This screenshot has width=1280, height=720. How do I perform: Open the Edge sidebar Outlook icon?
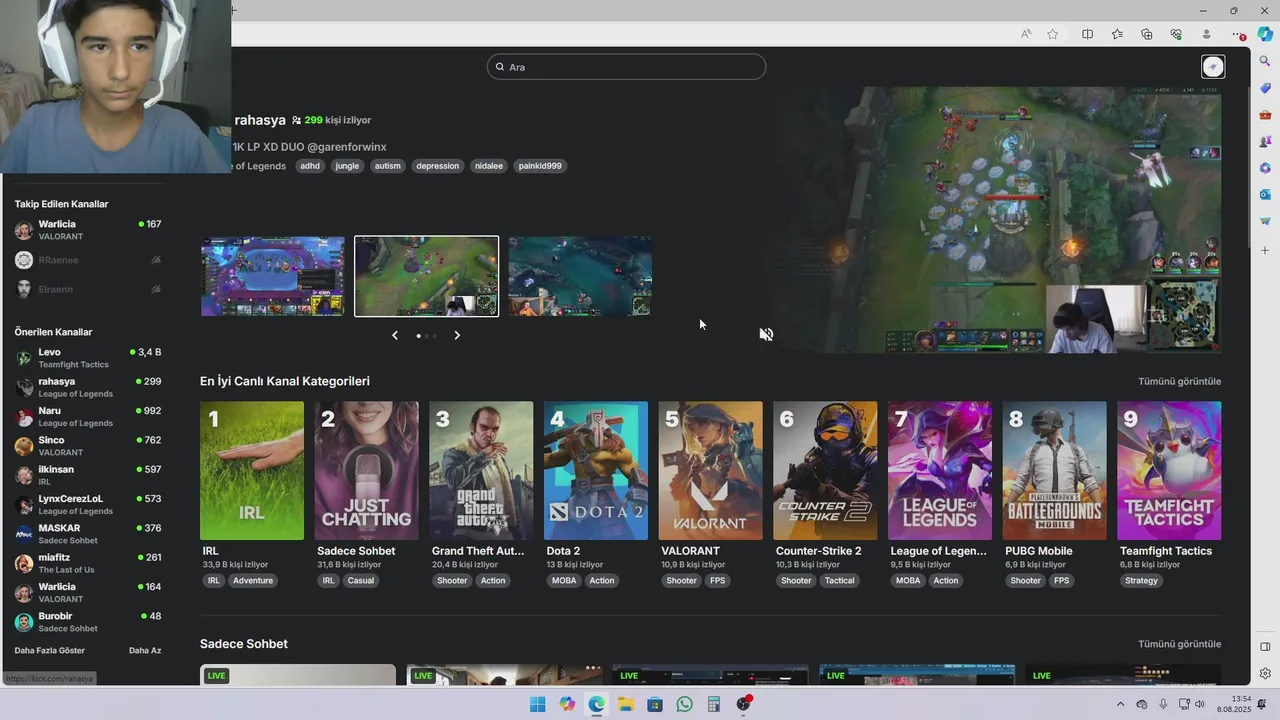[x=1265, y=194]
